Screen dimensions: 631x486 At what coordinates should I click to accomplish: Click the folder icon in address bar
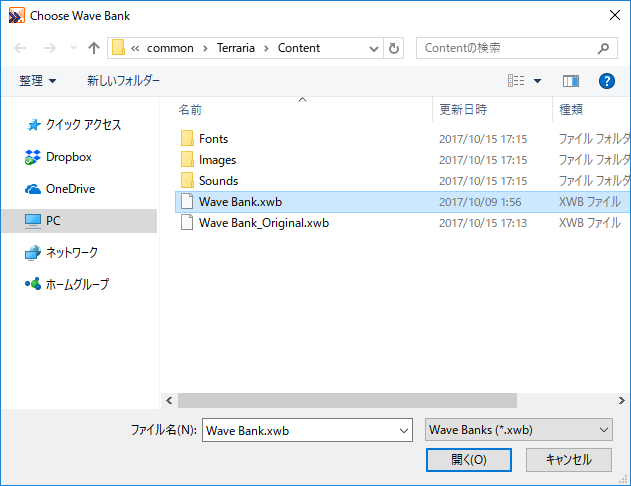coord(118,47)
